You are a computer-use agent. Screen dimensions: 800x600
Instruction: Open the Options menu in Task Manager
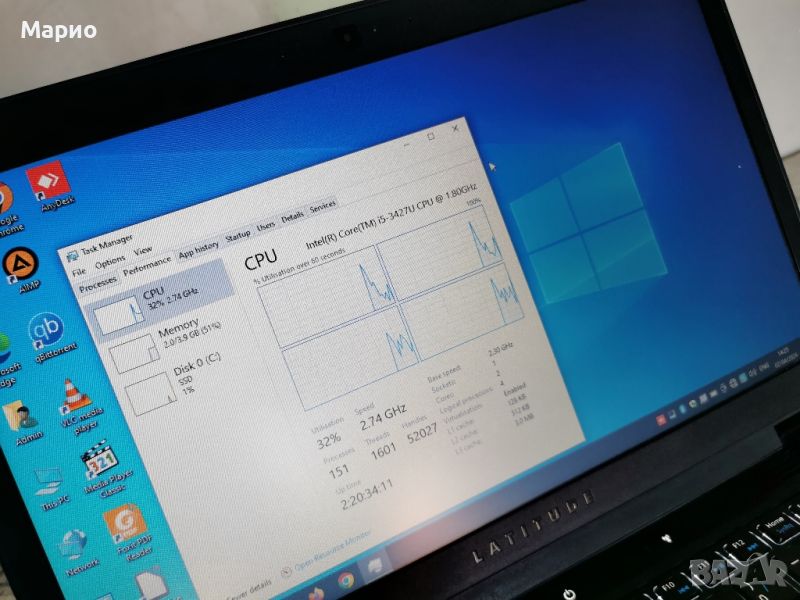(110, 262)
